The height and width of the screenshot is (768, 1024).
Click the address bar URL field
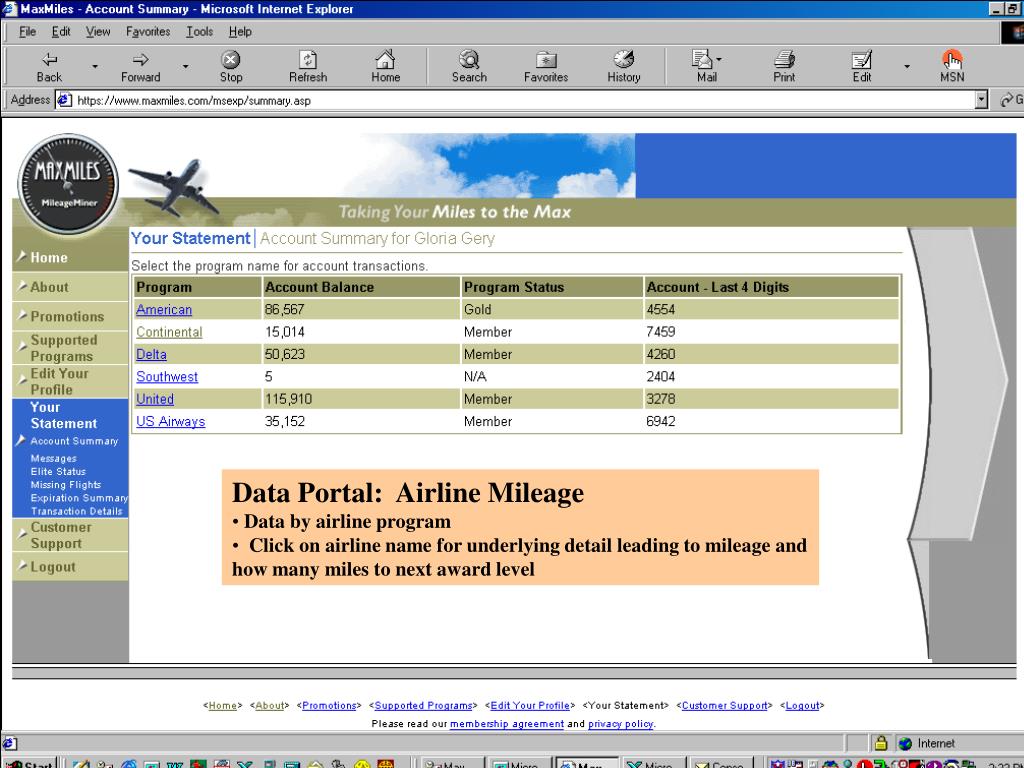point(522,101)
